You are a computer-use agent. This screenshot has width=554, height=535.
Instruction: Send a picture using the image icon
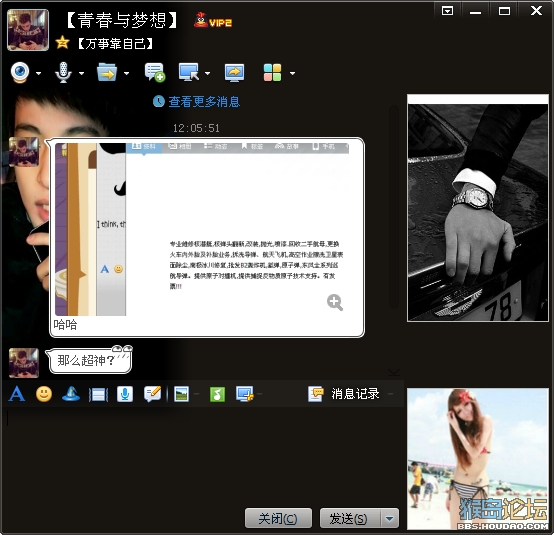(x=182, y=394)
